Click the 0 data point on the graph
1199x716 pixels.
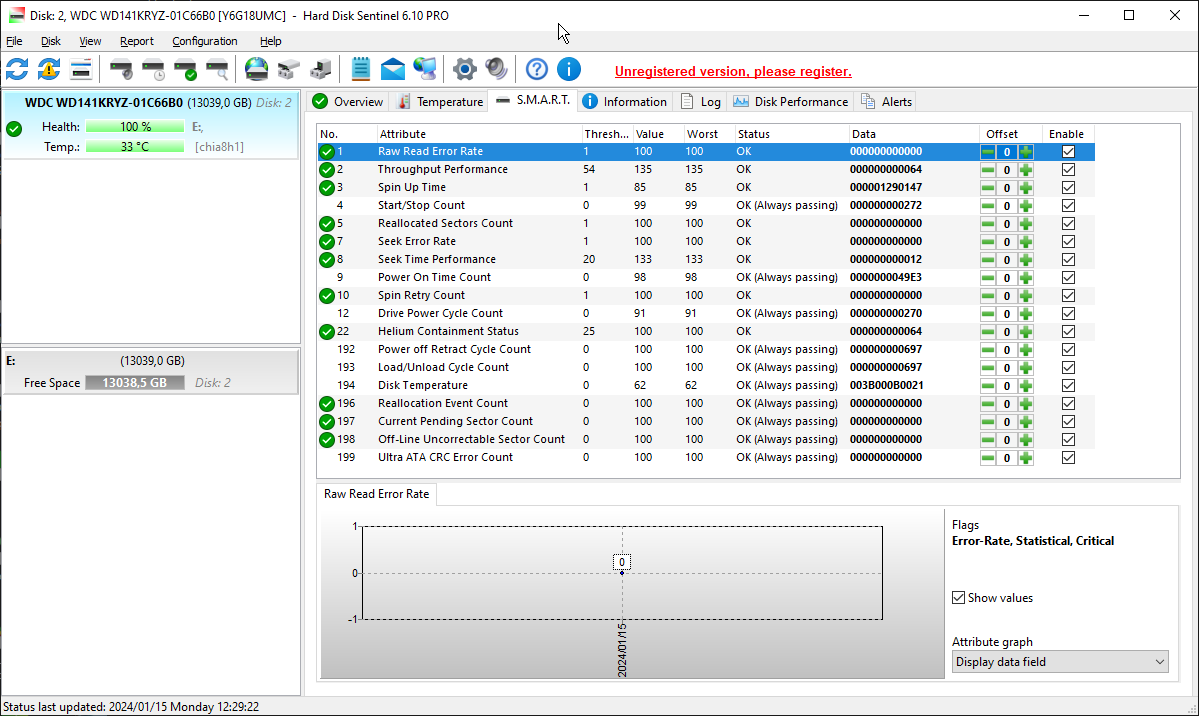point(622,572)
